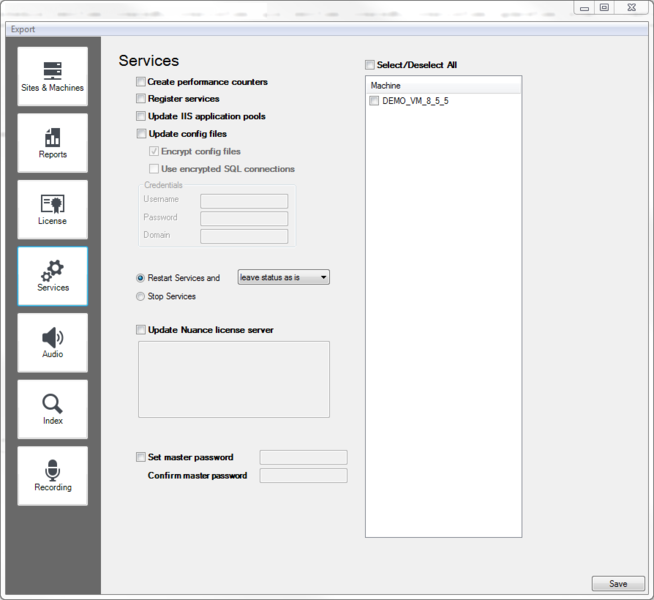Open the Recording microphone section

tap(52, 476)
